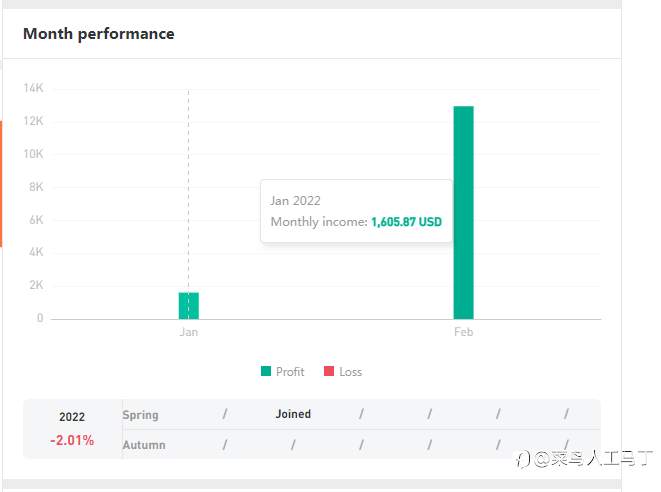Toggle the green Profit legend square

(x=266, y=371)
